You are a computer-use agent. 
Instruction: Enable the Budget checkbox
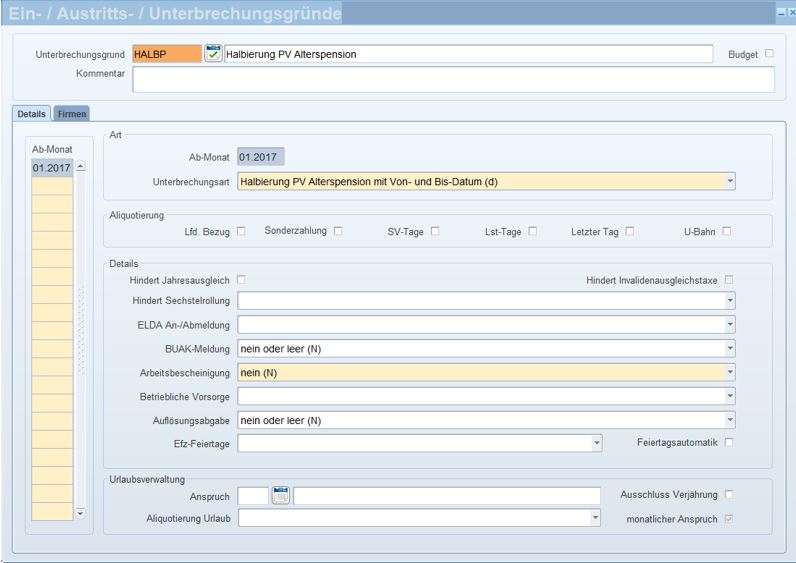coord(769,54)
